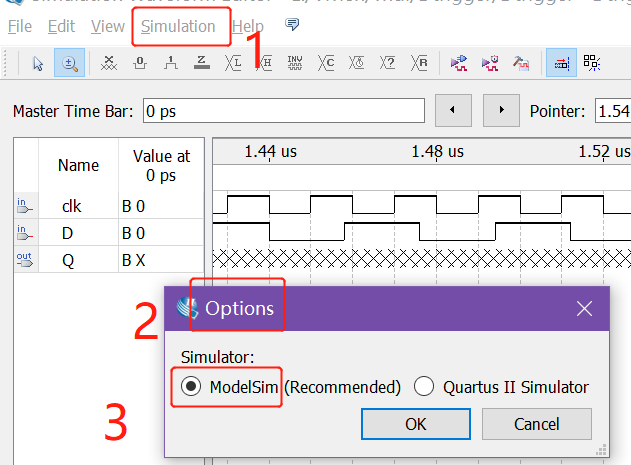Open feedback speech bubble icon
This screenshot has height=465, width=631.
pos(292,25)
